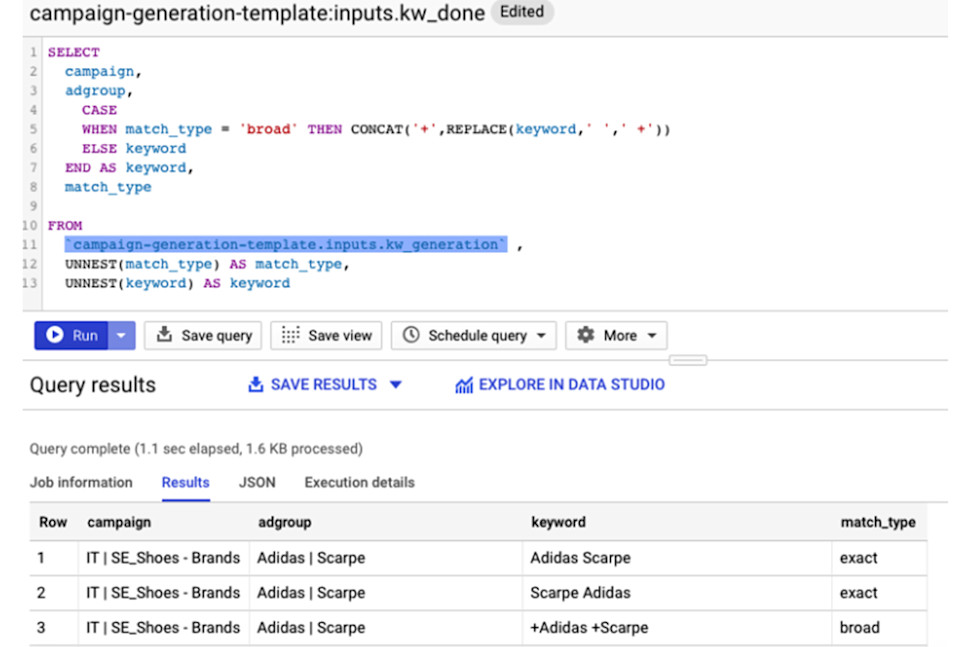
Task: Select the 'Adidas Scarpe' keyword cell
Action: click(x=677, y=558)
